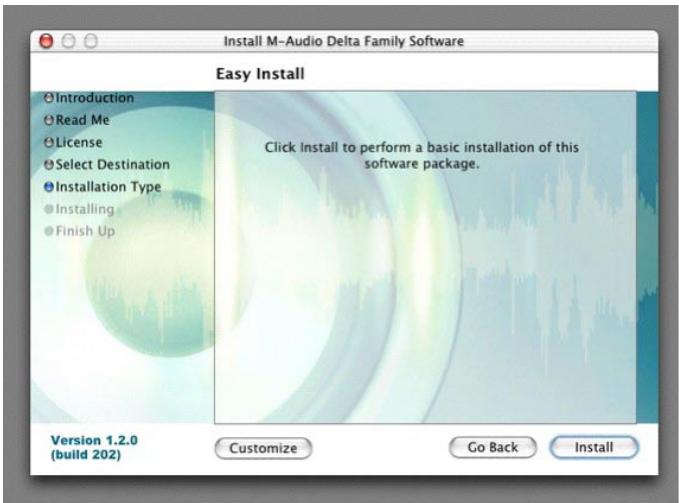Click the grey zoom window button
This screenshot has width=679, height=503.
tap(91, 41)
